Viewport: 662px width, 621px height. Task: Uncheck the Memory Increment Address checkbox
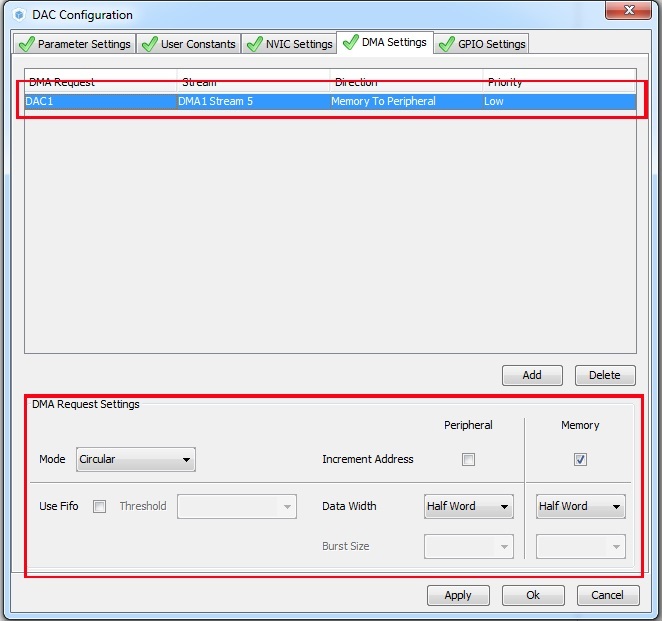click(580, 459)
